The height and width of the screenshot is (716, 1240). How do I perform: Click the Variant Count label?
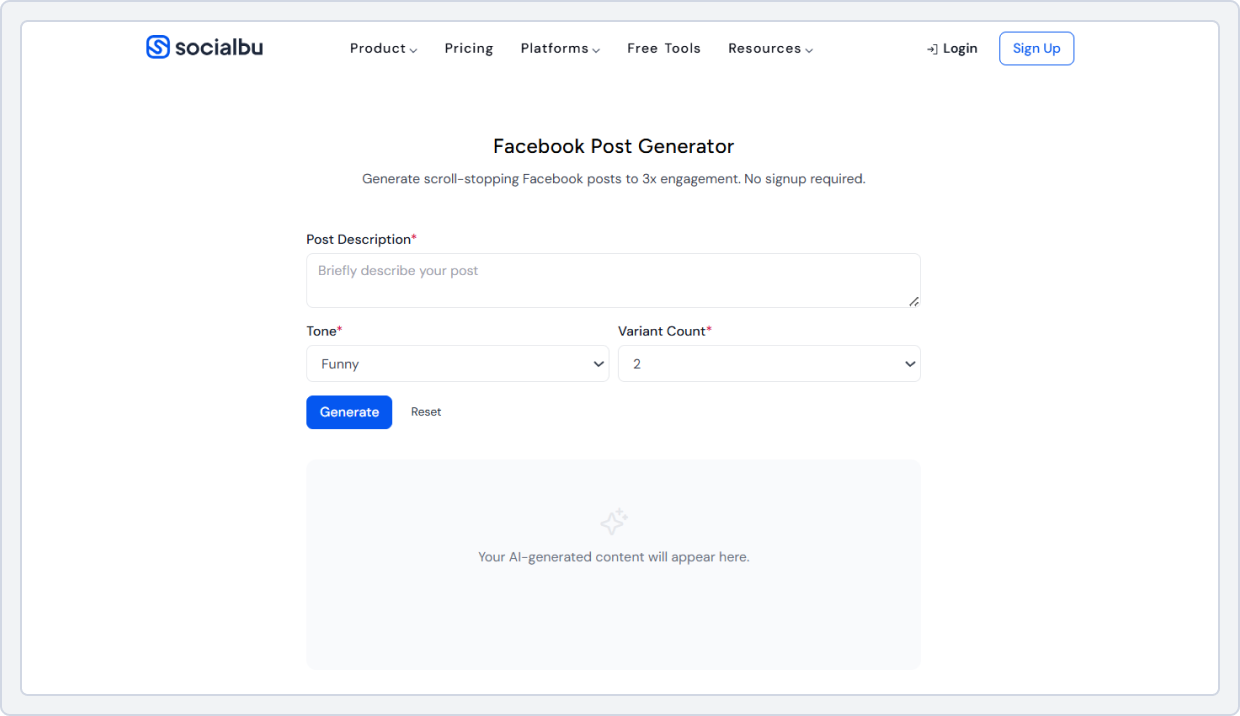coord(665,331)
